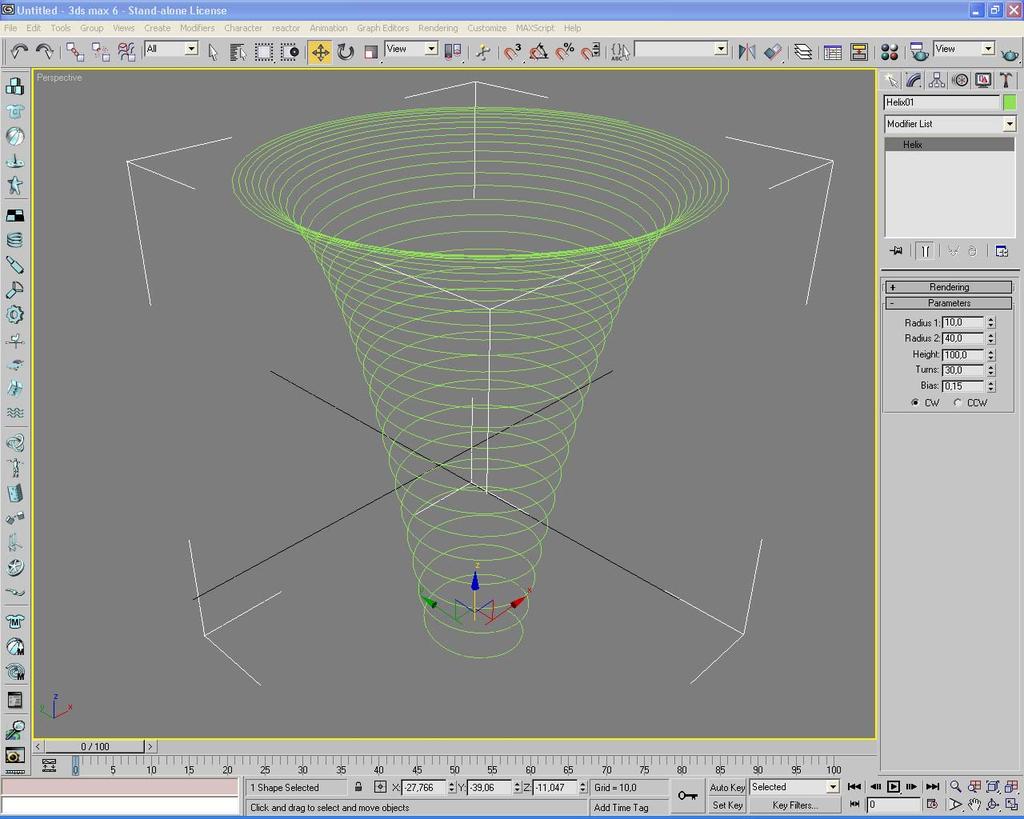1024x819 pixels.
Task: Activate Select and Move tool
Action: 321,52
